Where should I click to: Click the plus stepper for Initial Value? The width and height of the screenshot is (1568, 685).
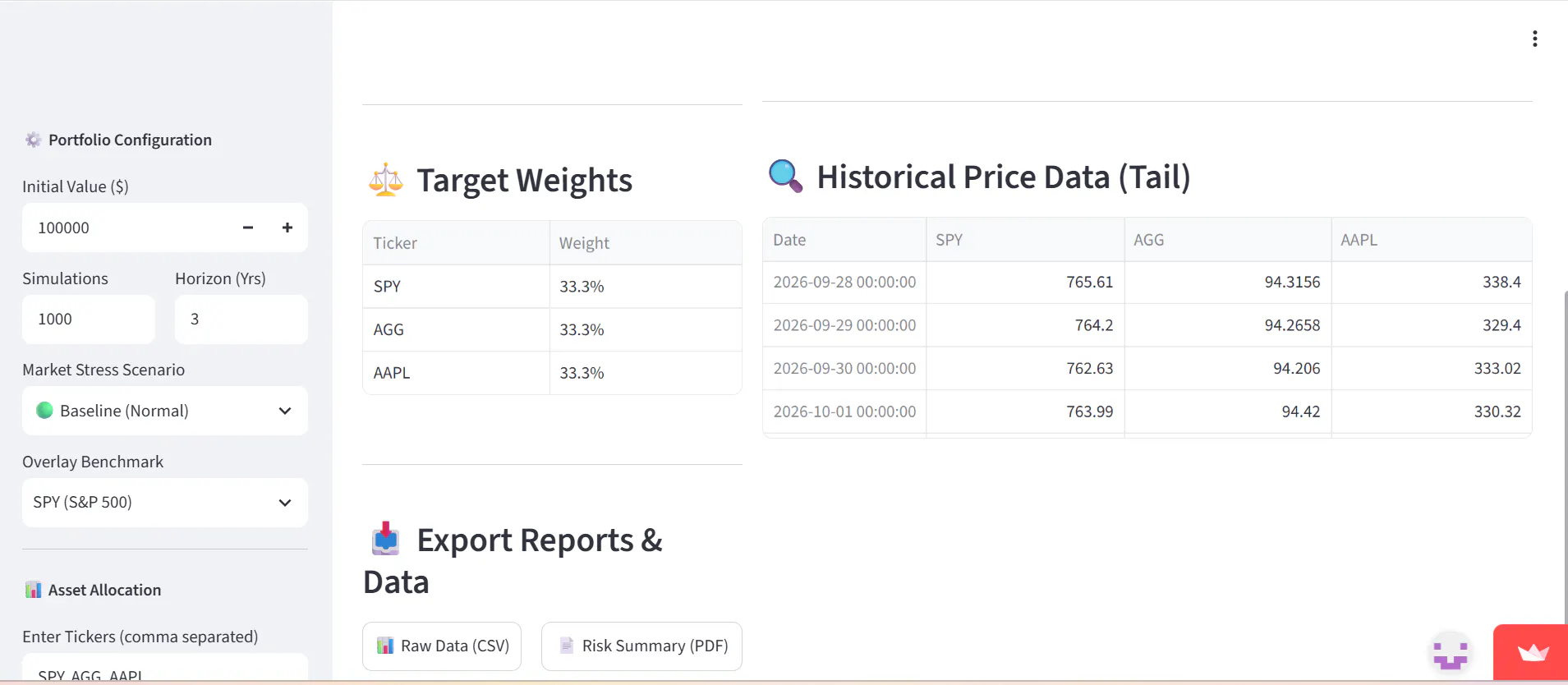click(x=287, y=228)
